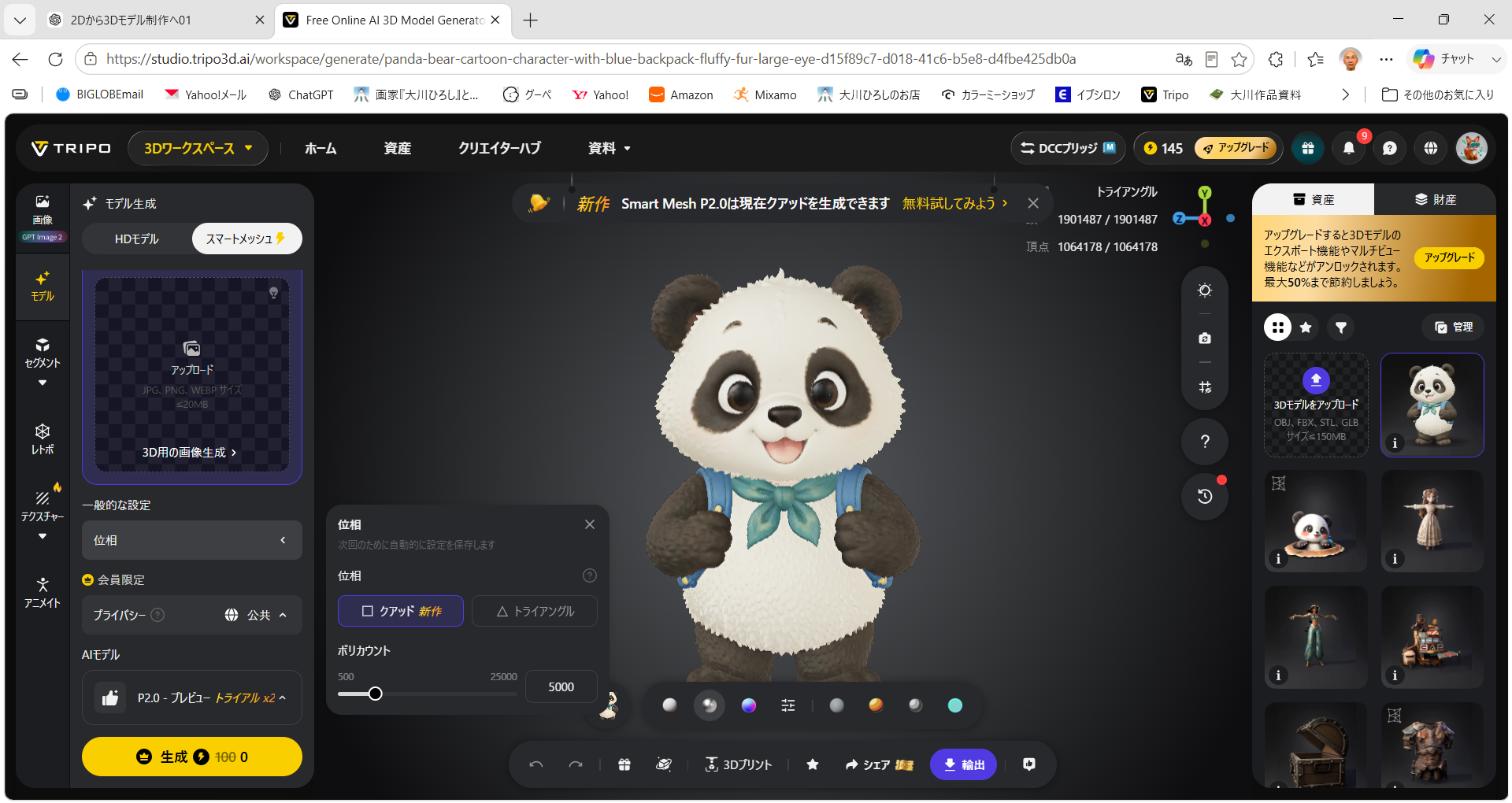Click the blue Export button
The width and height of the screenshot is (1512, 803).
[x=964, y=764]
